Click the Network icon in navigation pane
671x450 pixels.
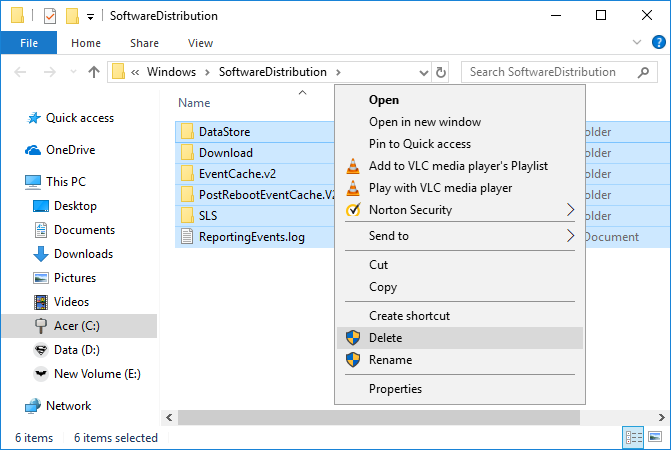coord(32,406)
